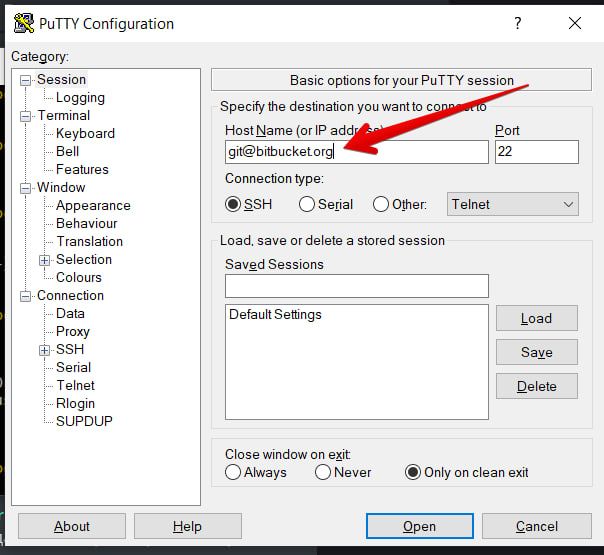Screen dimensions: 604x555
Task: Choose Only on clean exit option
Action: [x=413, y=472]
